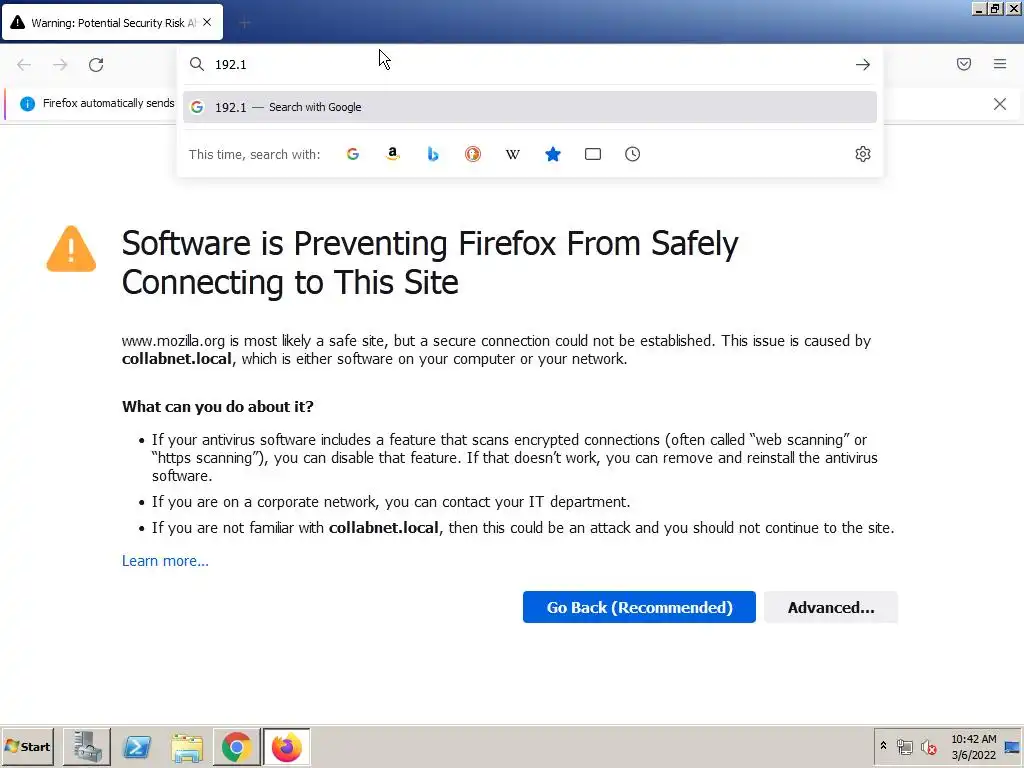Search with Google one-off icon
Image resolution: width=1024 pixels, height=768 pixels.
click(353, 154)
